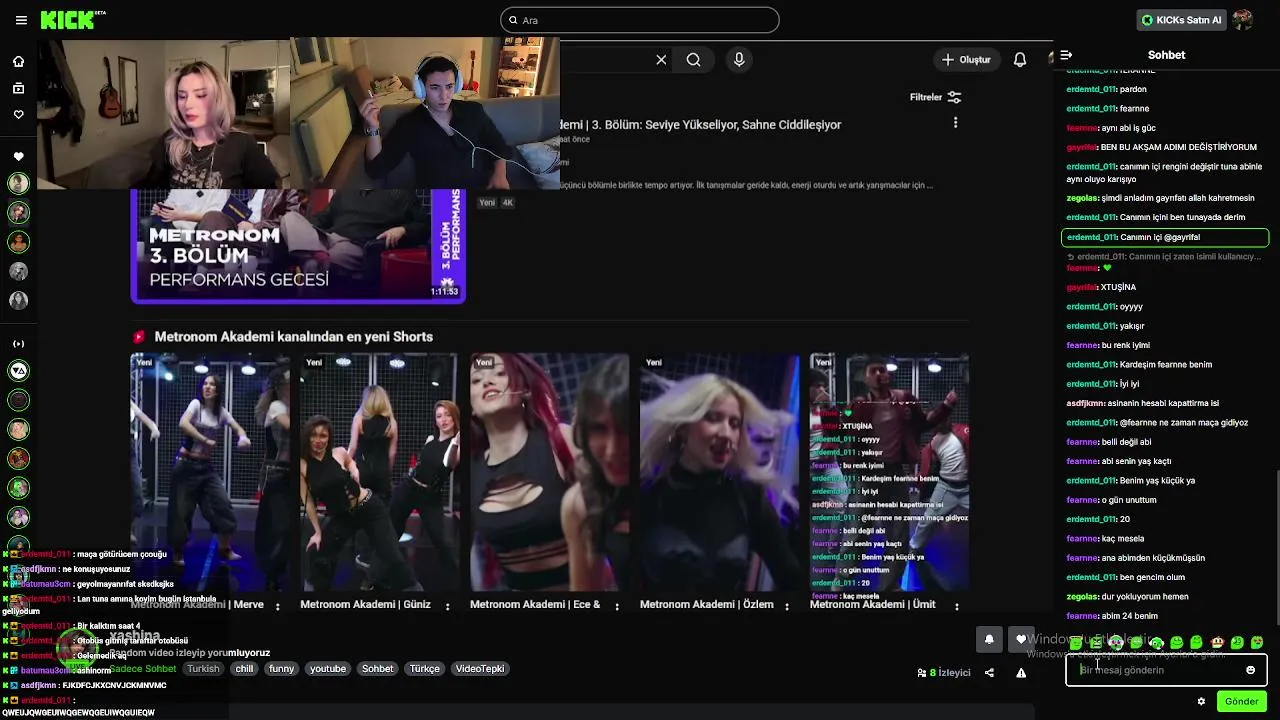Open Following heart outline icon in sidebar
1280x720 pixels.
click(18, 115)
